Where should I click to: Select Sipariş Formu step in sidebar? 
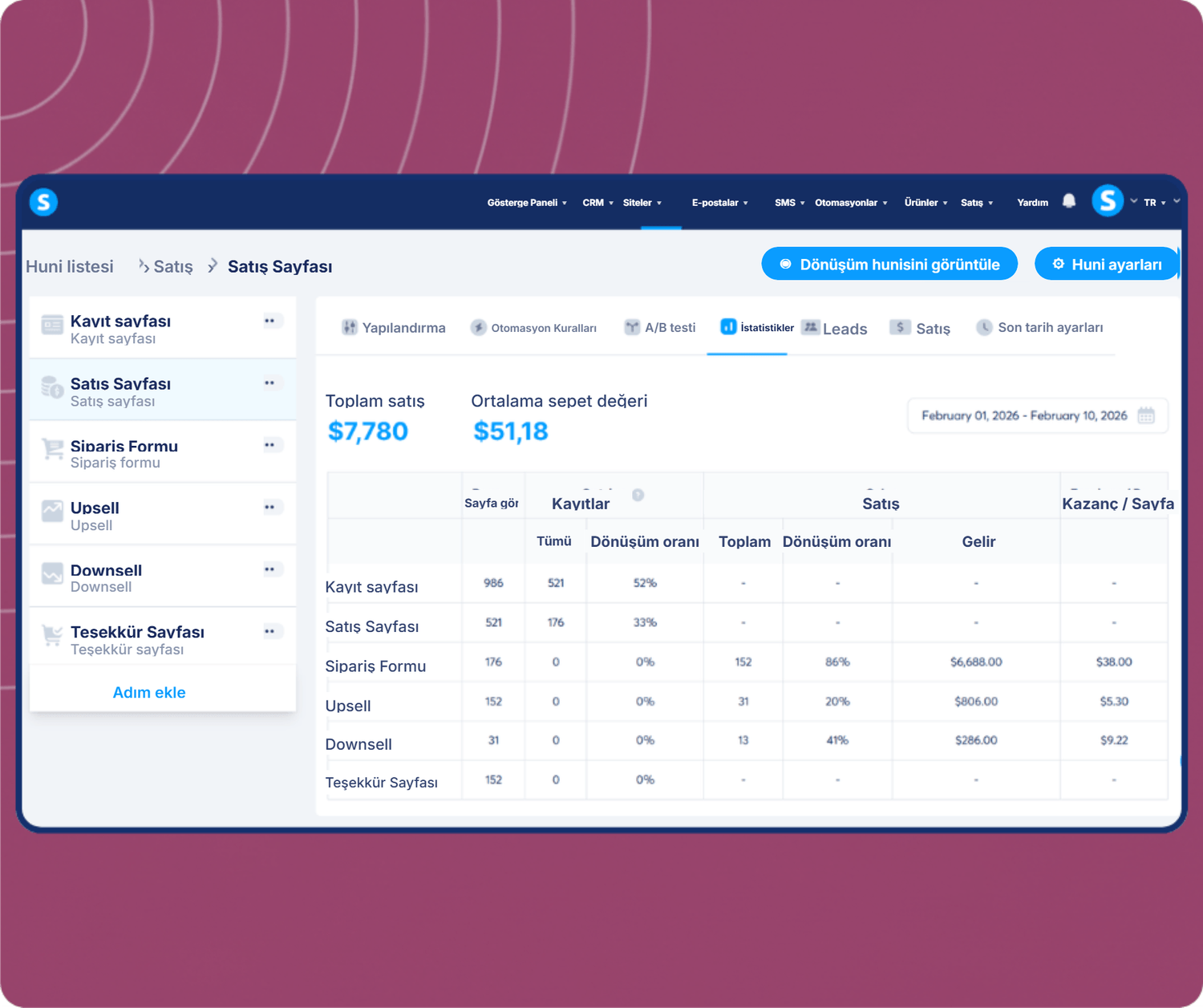[x=163, y=453]
